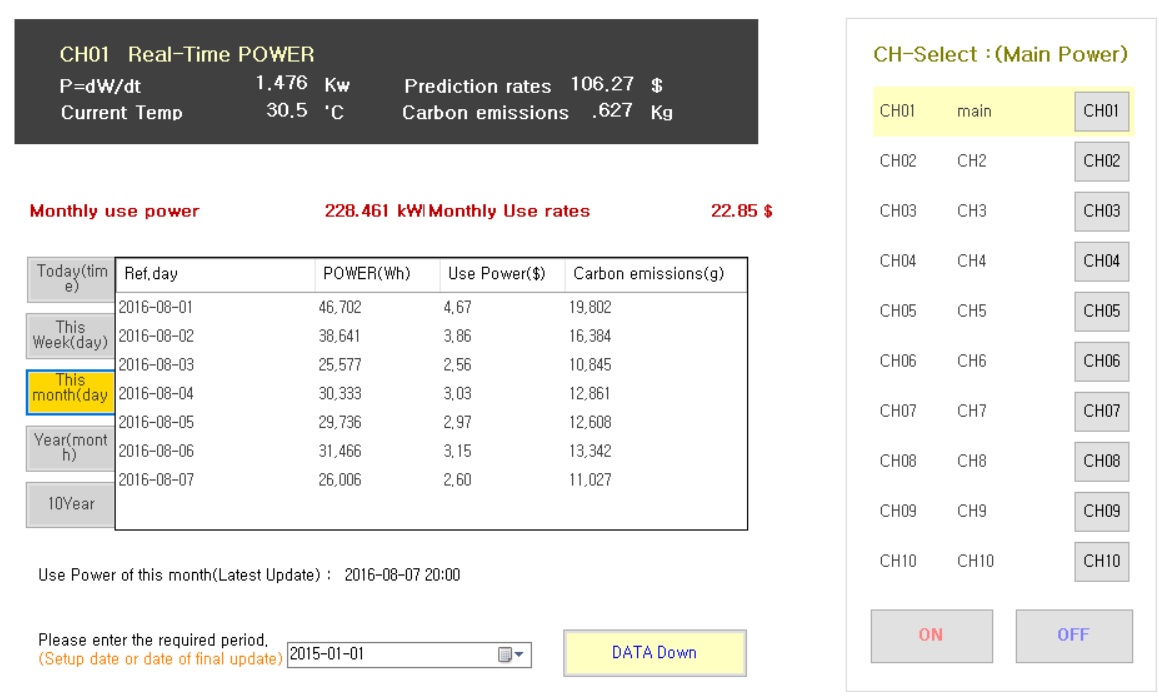The width and height of the screenshot is (1159, 697).
Task: Click the 'main' channel name label
Action: [x=974, y=112]
